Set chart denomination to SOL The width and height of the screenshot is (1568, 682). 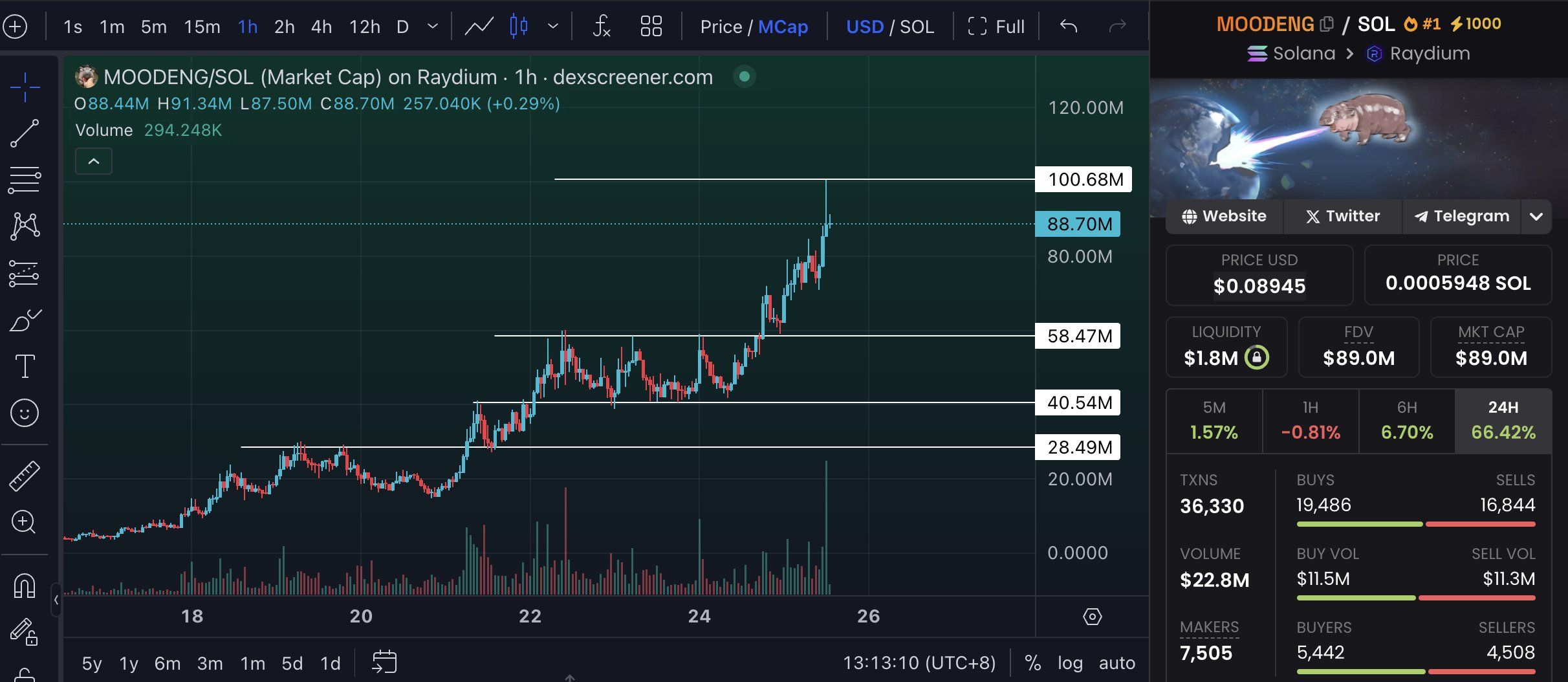[x=917, y=27]
